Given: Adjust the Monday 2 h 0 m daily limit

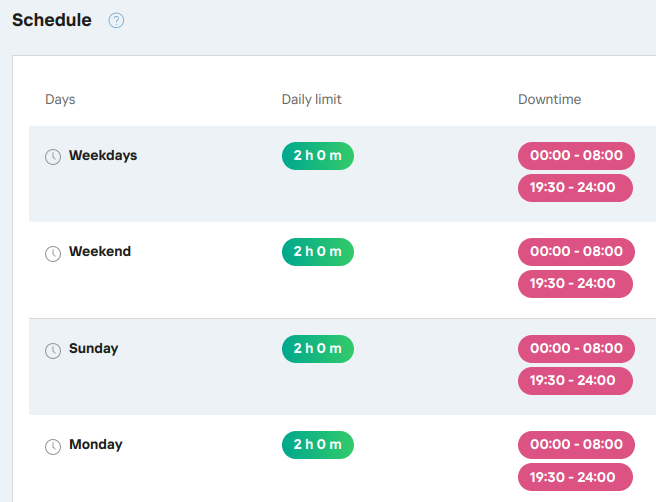Looking at the screenshot, I should point(317,445).
